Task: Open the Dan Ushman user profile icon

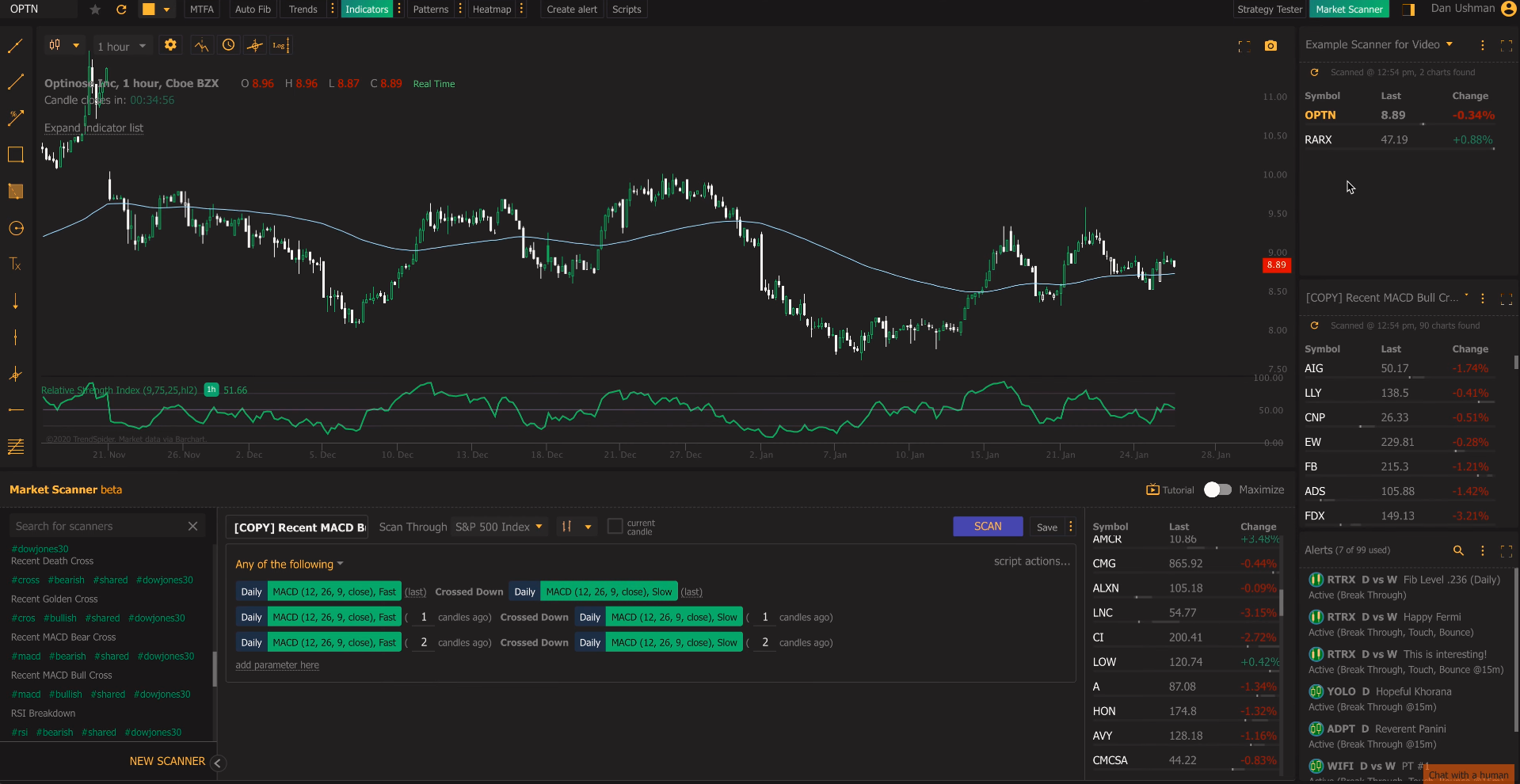Action: pyautogui.click(x=1509, y=9)
